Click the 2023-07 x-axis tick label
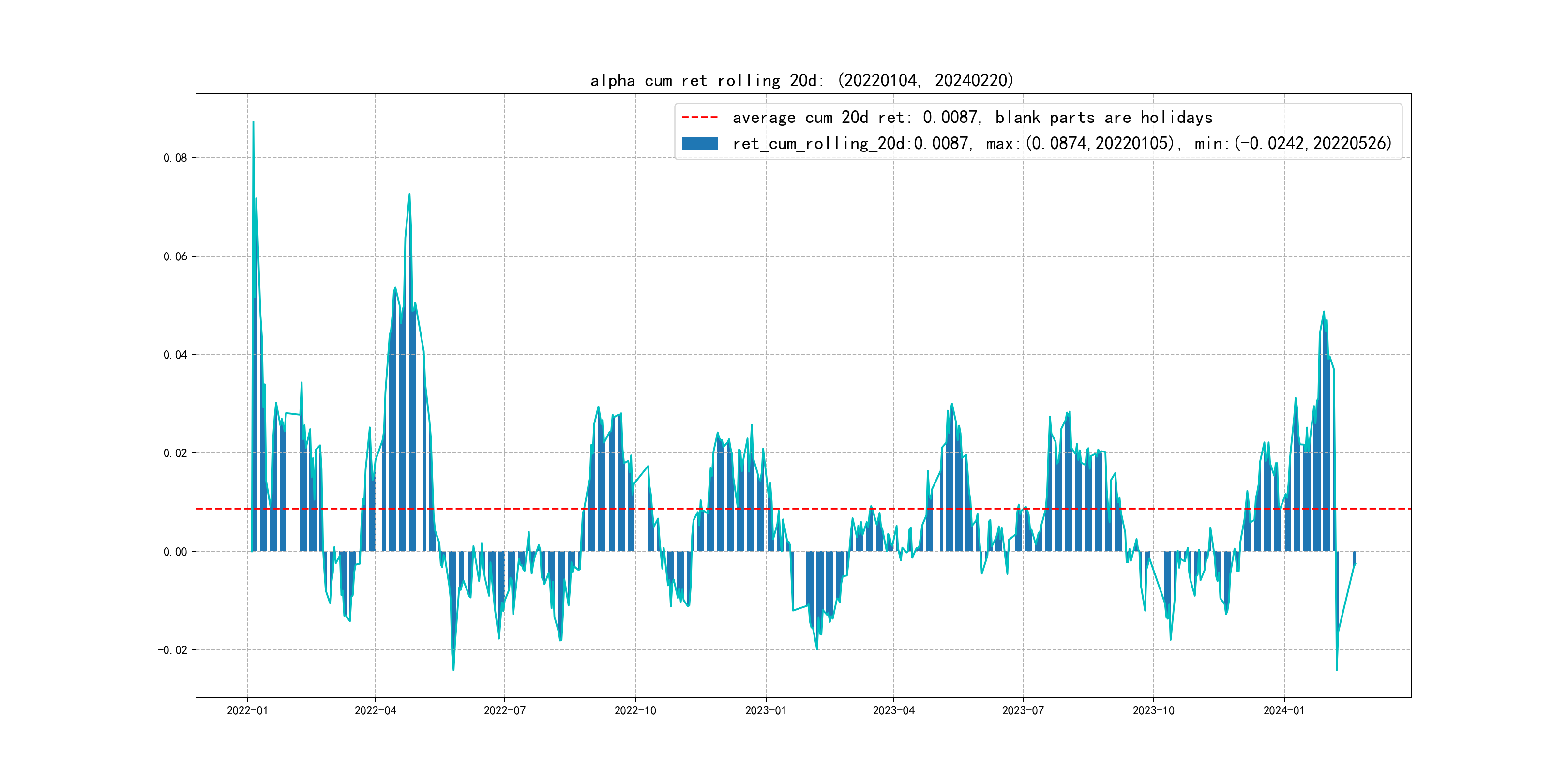The height and width of the screenshot is (784, 1568). pyautogui.click(x=1023, y=710)
